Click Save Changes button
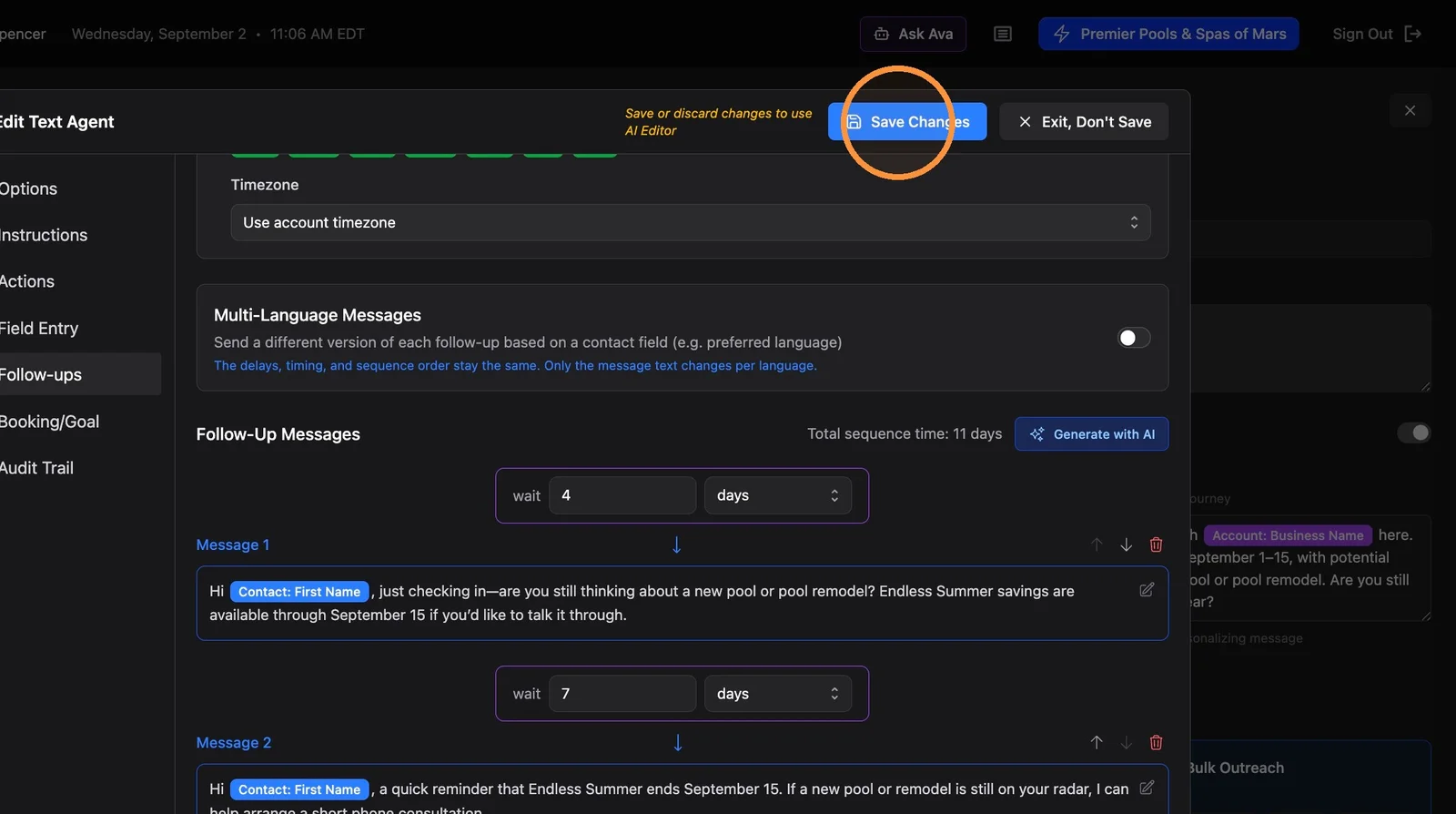Screen dimensions: 1456x814 pyautogui.click(x=907, y=121)
